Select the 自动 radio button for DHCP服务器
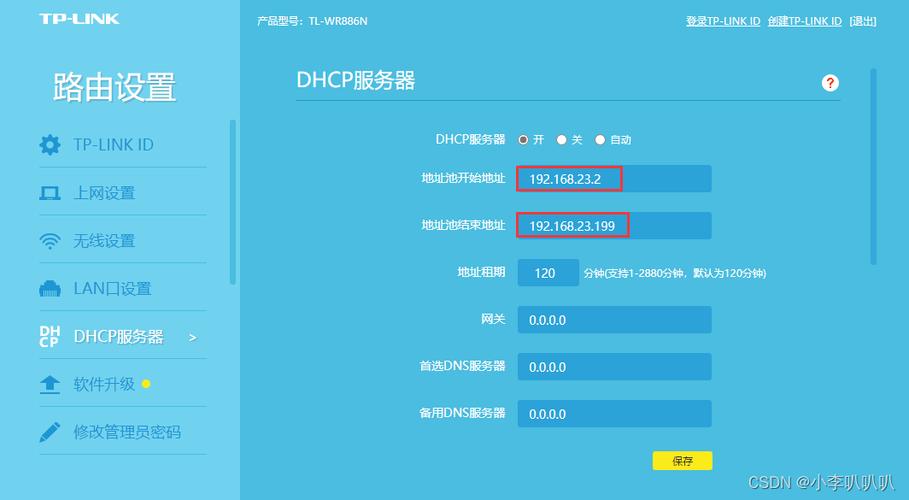 [x=600, y=140]
